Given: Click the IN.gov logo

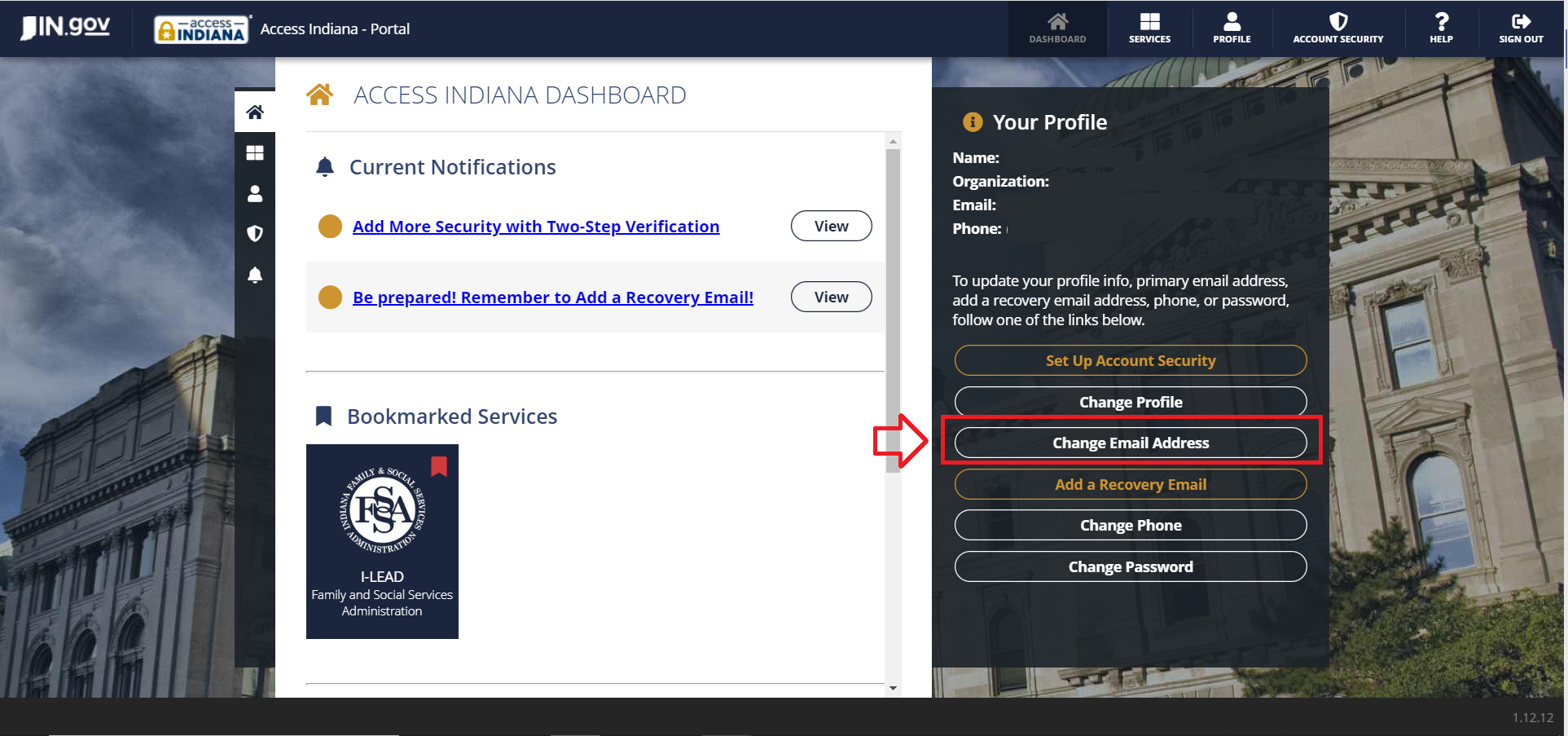Looking at the screenshot, I should (65, 28).
